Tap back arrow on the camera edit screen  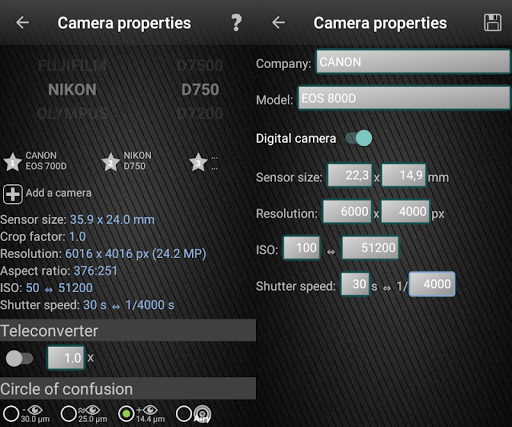click(279, 23)
